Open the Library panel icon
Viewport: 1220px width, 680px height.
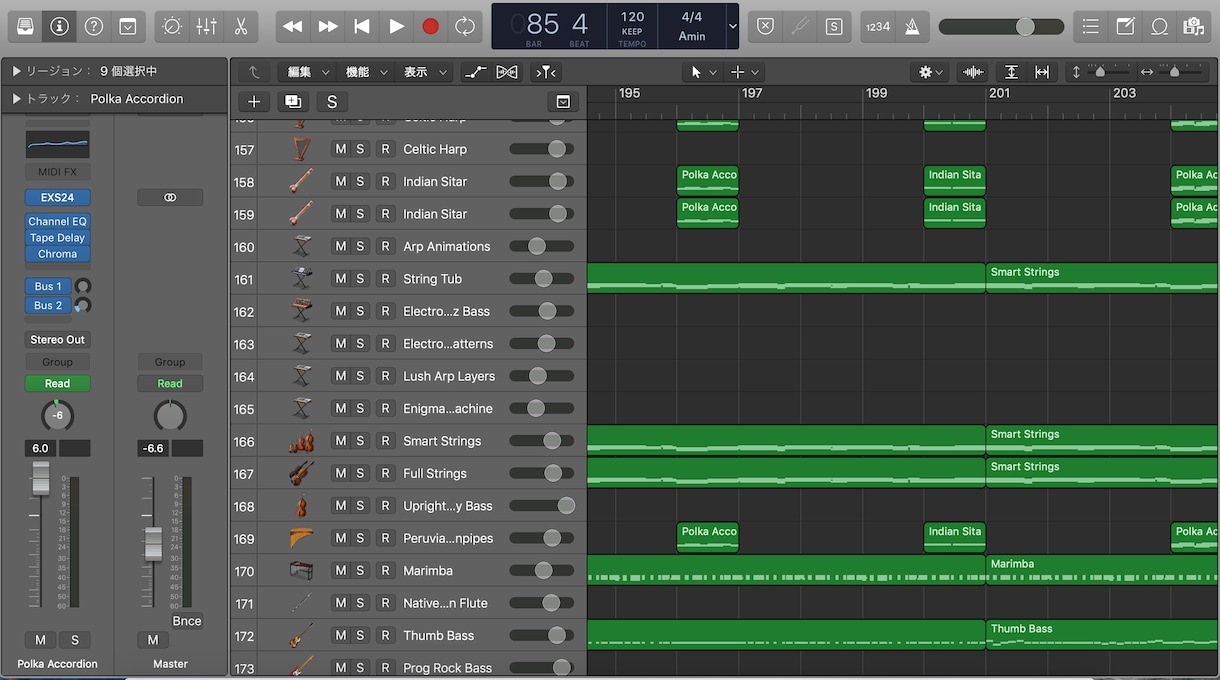point(25,27)
